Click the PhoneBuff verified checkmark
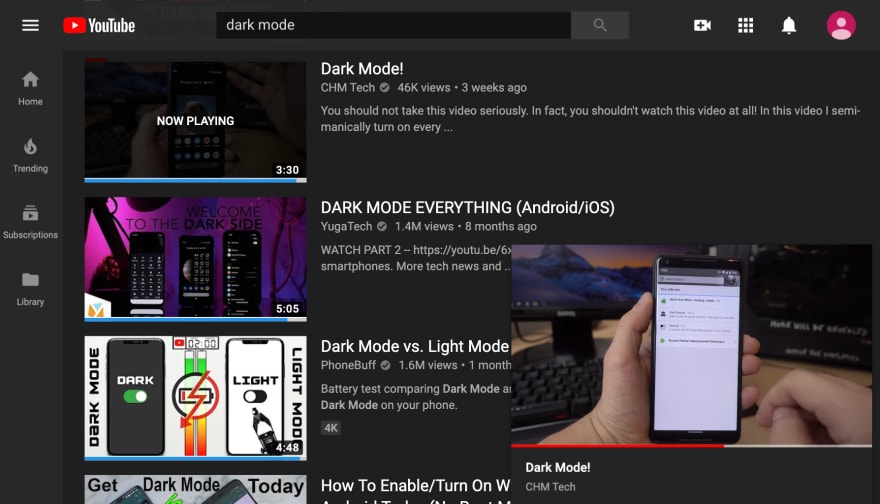The image size is (880, 504). 386,365
